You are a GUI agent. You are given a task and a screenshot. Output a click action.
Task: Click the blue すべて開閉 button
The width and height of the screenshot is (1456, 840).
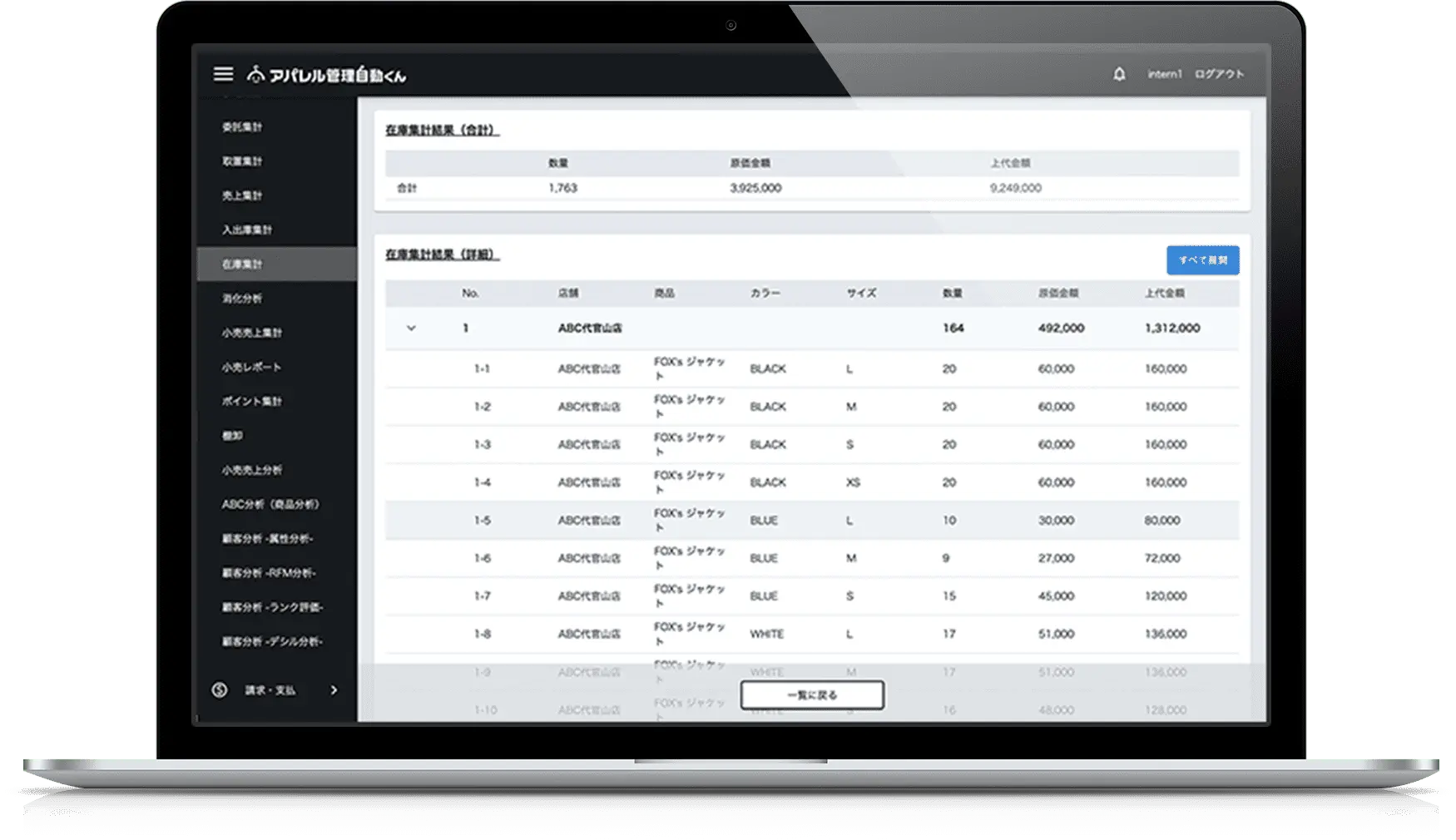[1202, 260]
